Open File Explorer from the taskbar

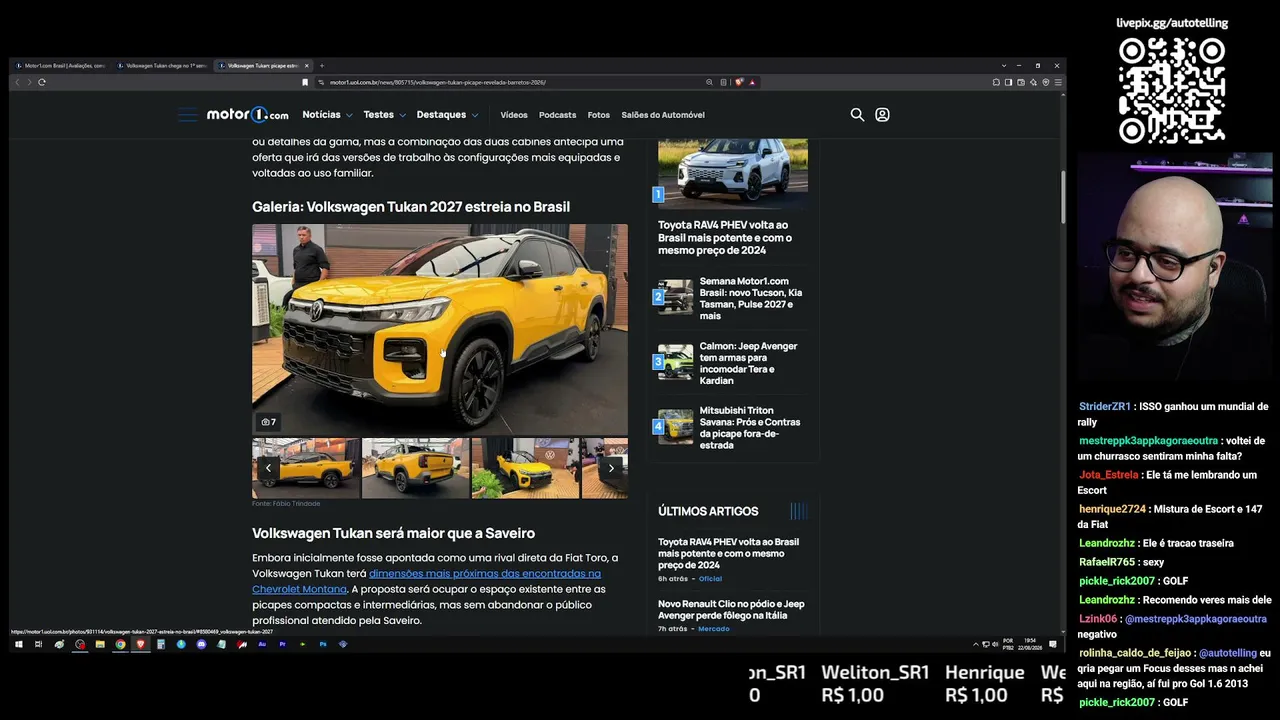click(x=100, y=645)
